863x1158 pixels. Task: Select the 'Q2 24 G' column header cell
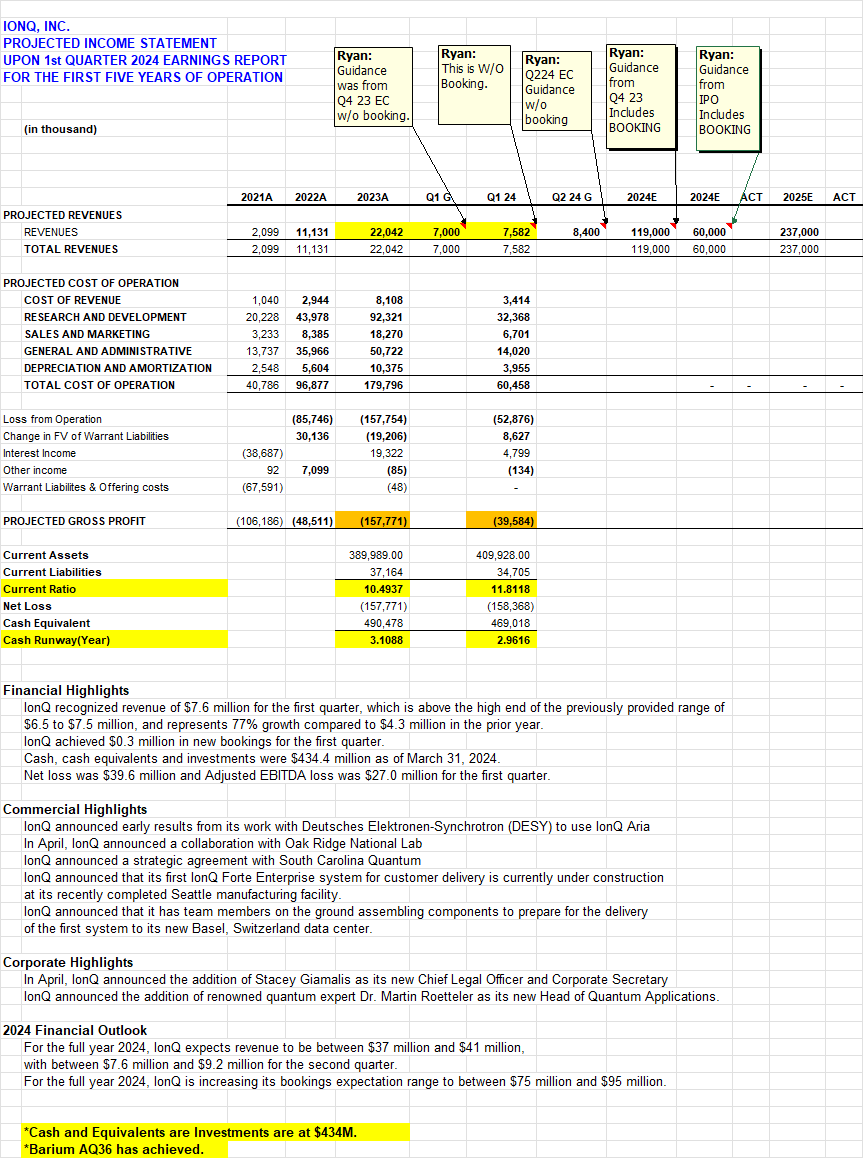click(571, 197)
